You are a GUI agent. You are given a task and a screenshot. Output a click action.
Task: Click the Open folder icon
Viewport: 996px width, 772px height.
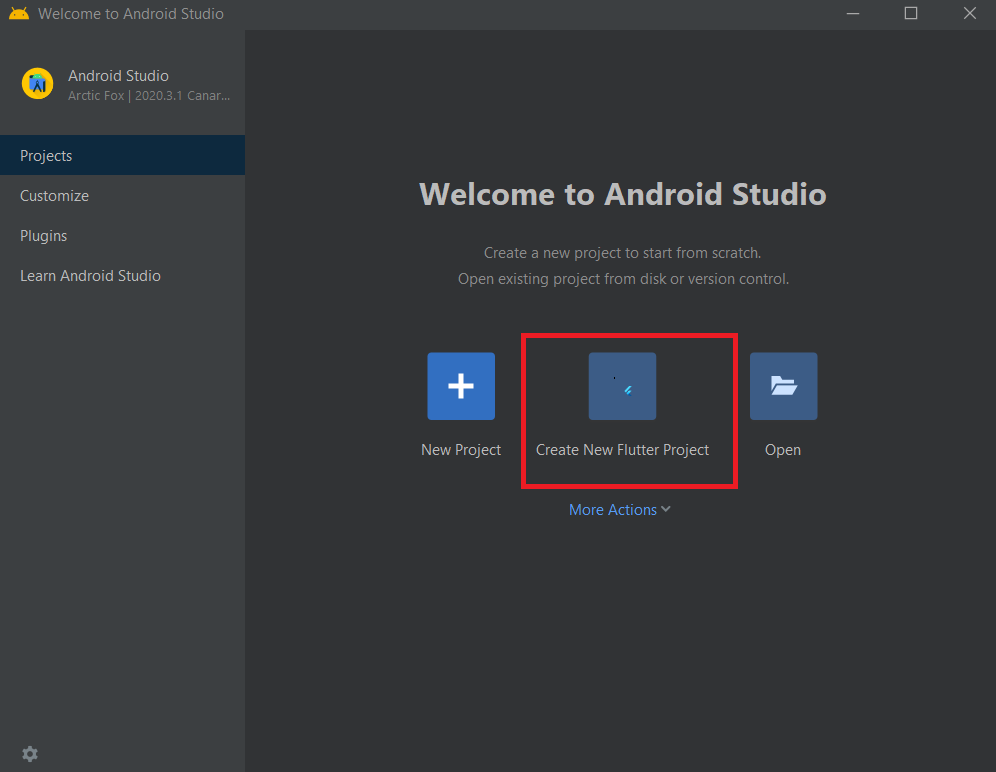click(x=783, y=386)
